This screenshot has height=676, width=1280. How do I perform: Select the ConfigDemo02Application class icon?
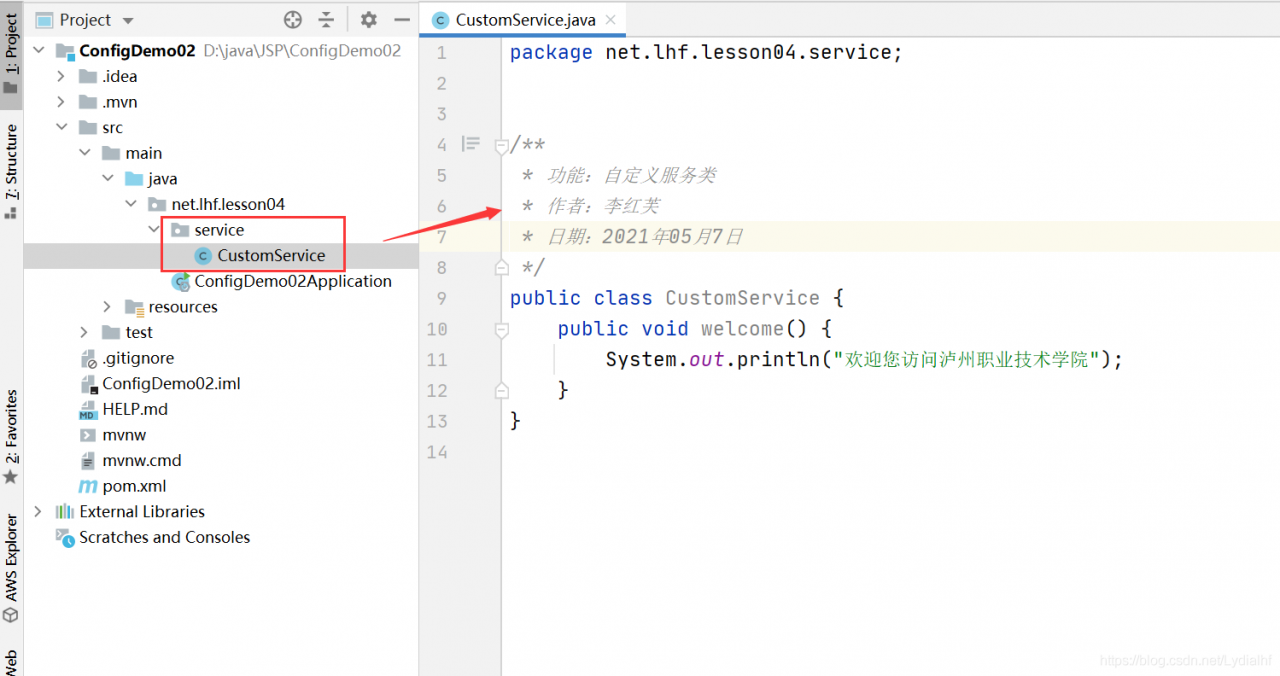[x=180, y=281]
